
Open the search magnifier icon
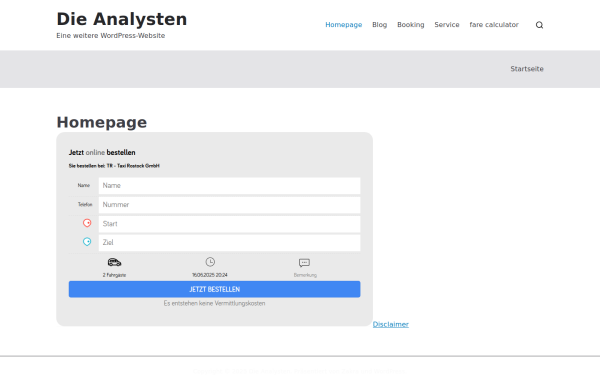[539, 25]
